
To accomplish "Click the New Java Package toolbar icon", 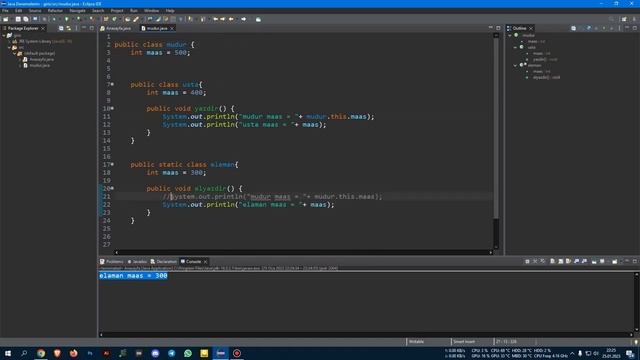I will [106, 19].
